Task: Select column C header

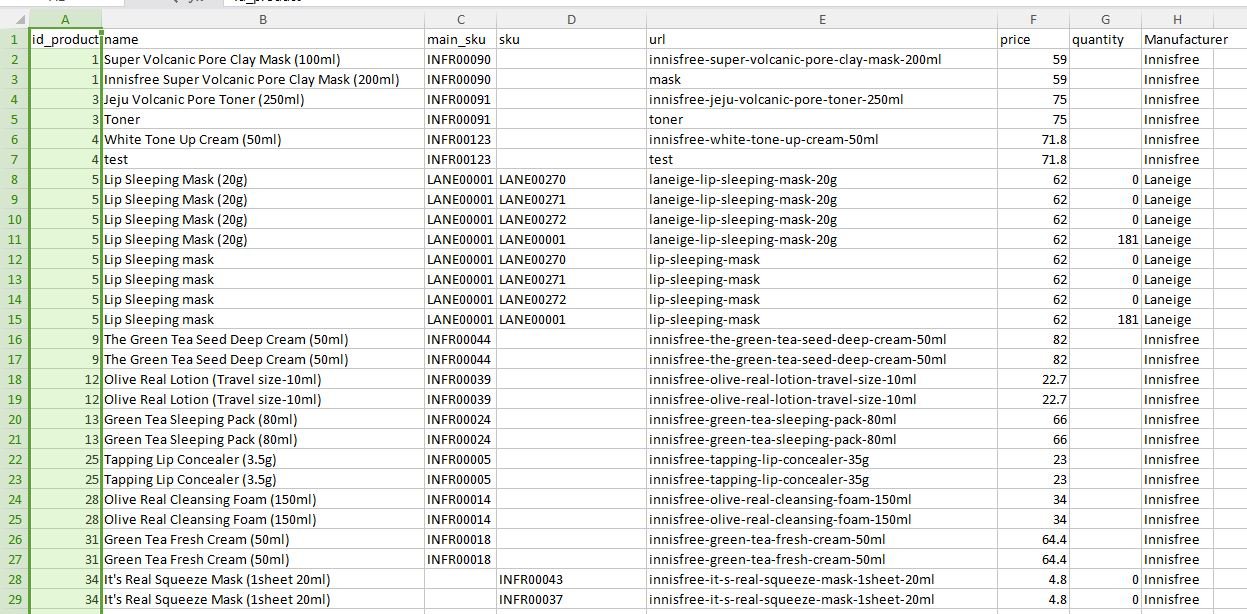Action: tap(461, 19)
